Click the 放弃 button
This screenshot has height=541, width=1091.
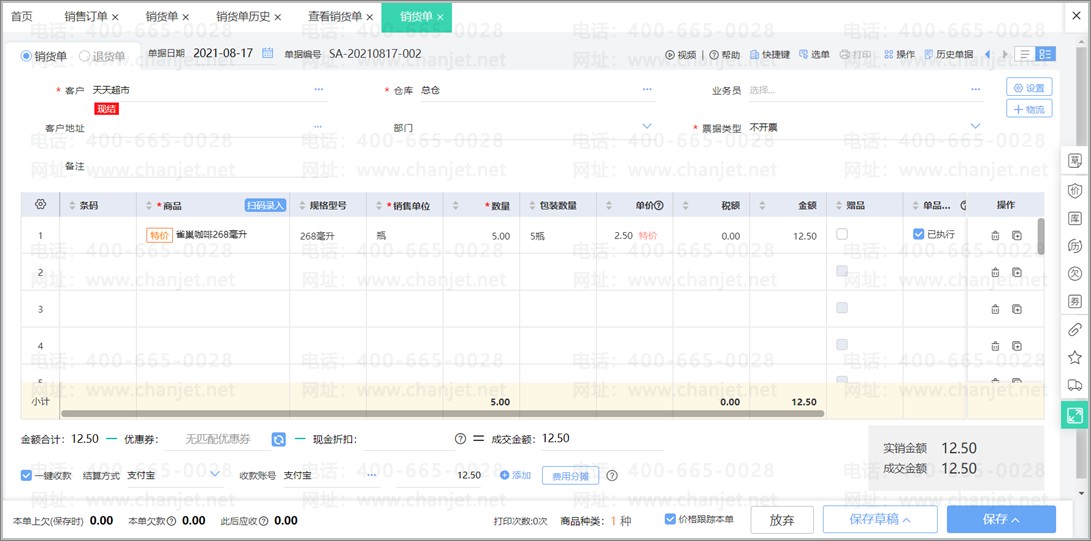[782, 519]
